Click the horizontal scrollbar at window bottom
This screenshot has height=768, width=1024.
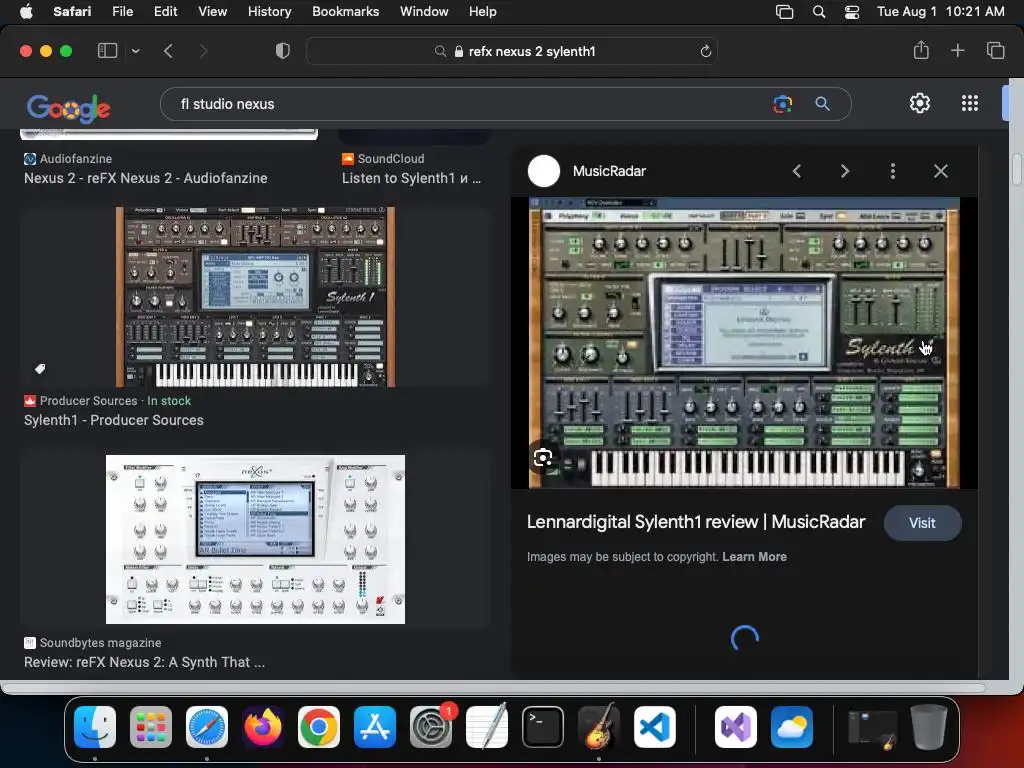pyautogui.click(x=493, y=688)
